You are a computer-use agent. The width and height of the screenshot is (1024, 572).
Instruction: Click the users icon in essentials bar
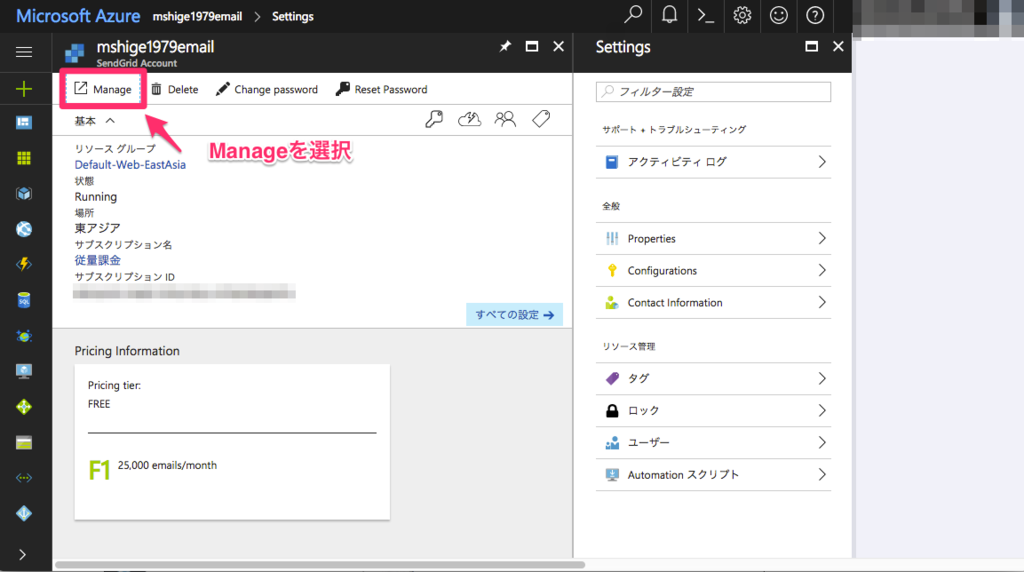point(505,119)
